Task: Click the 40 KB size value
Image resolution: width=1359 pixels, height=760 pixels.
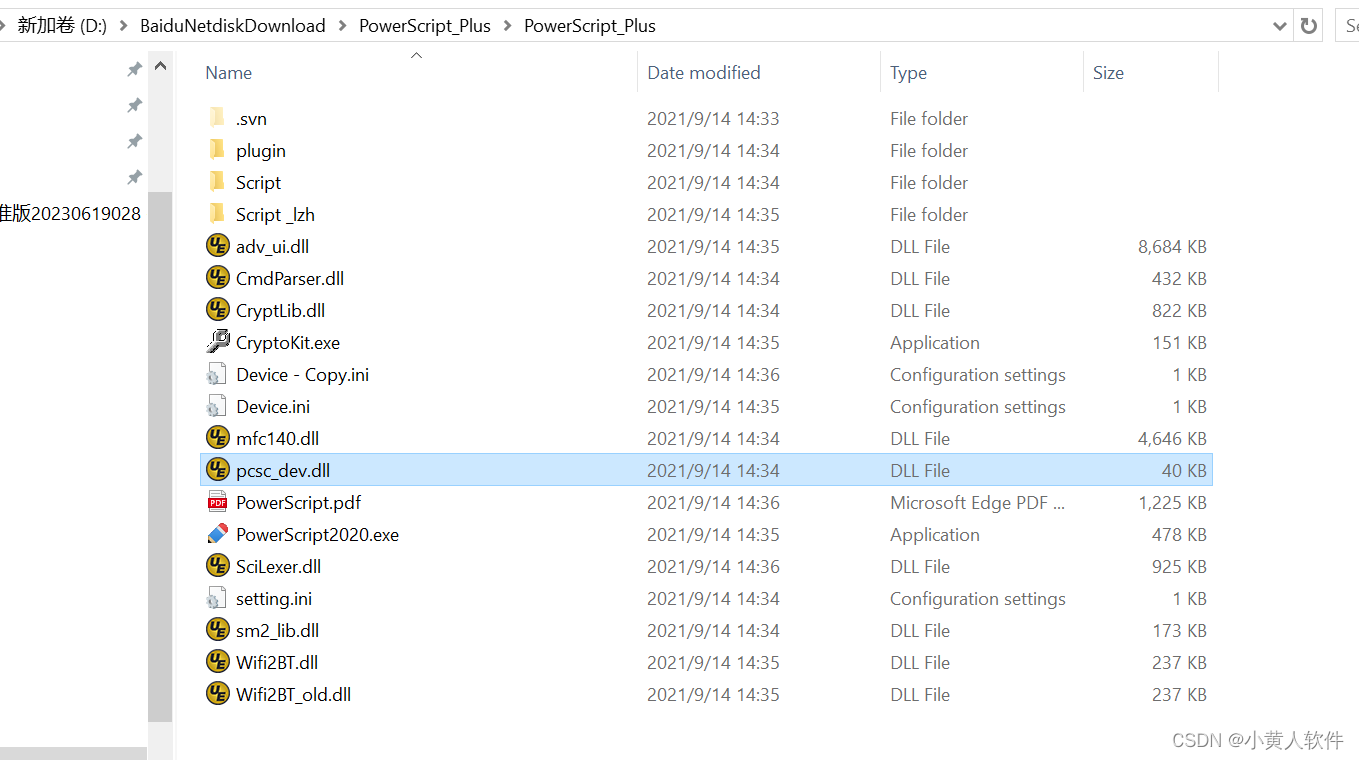Action: tap(1184, 471)
